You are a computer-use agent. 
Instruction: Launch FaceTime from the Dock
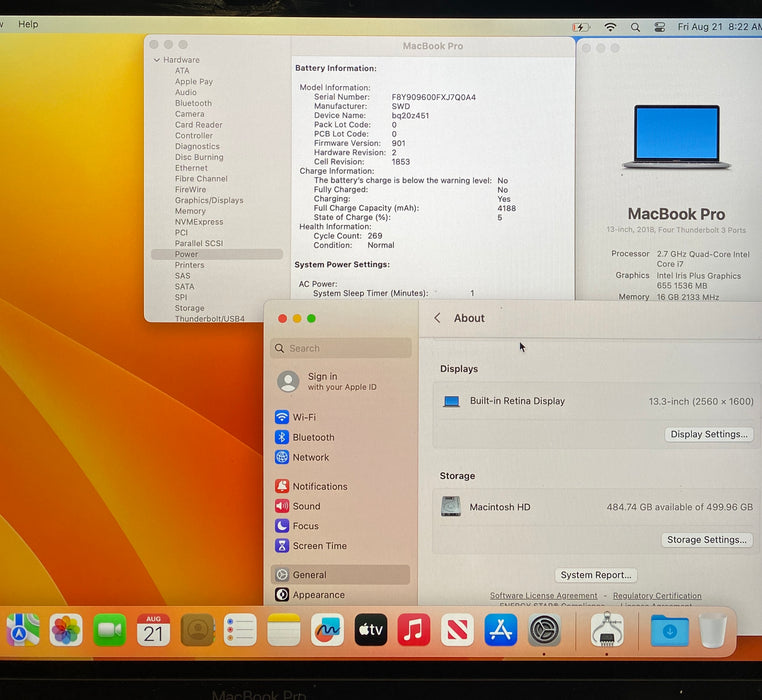point(109,630)
